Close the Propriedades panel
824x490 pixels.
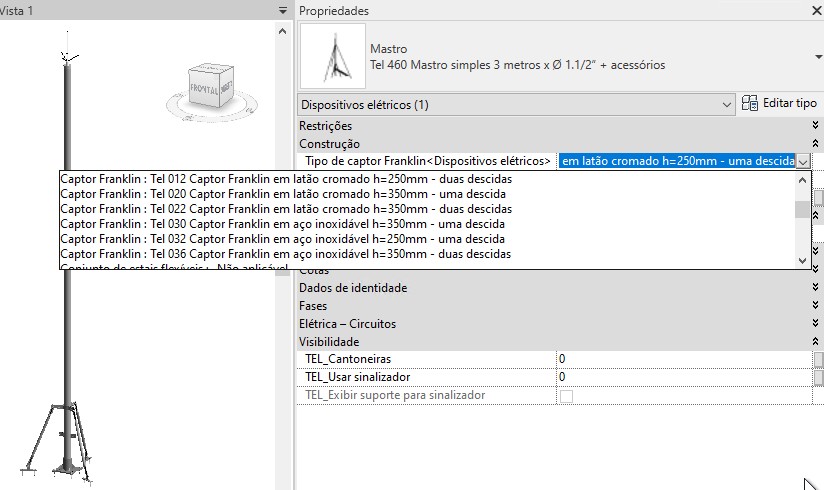[x=817, y=11]
